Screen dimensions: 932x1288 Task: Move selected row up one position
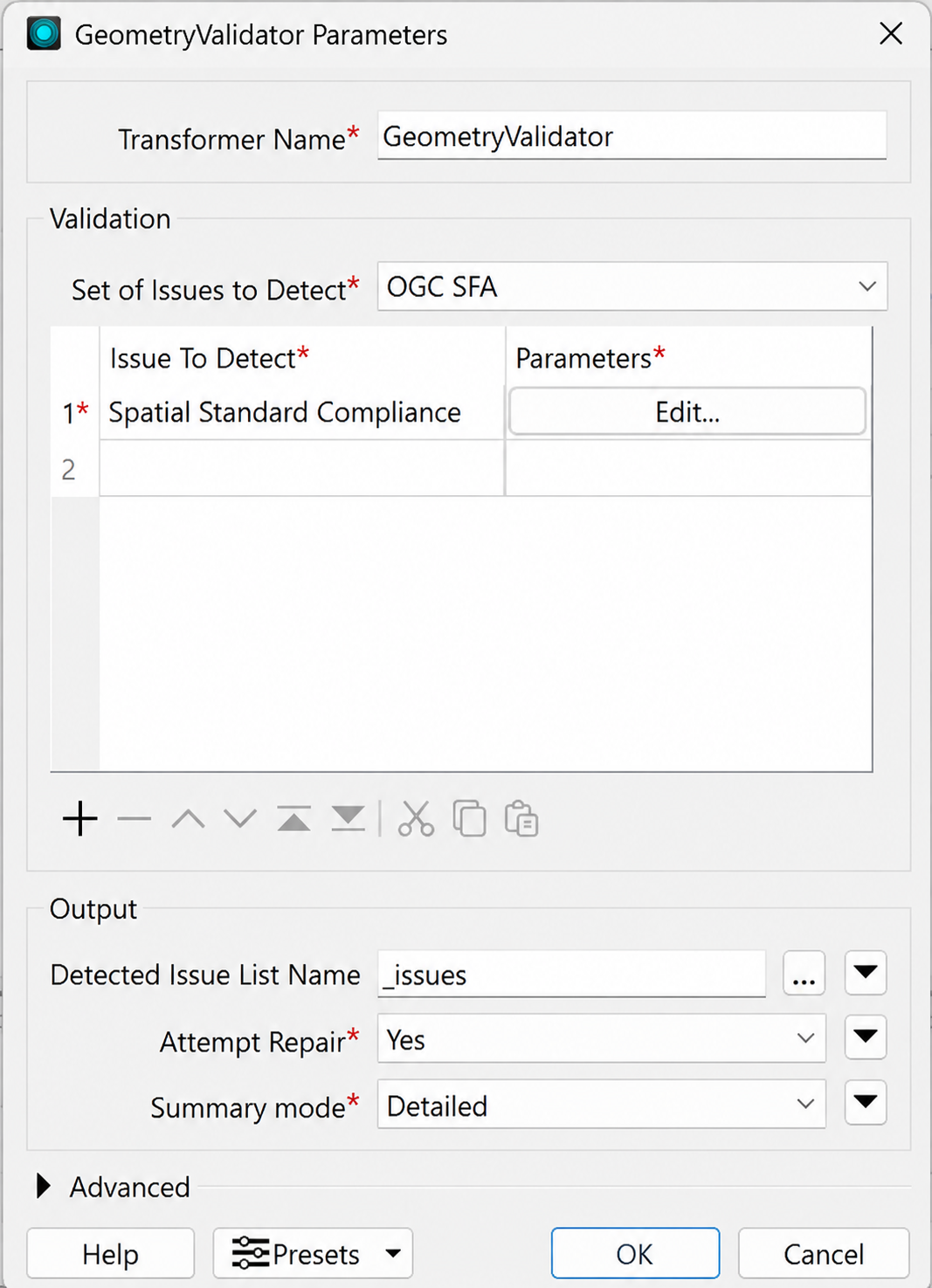(188, 819)
